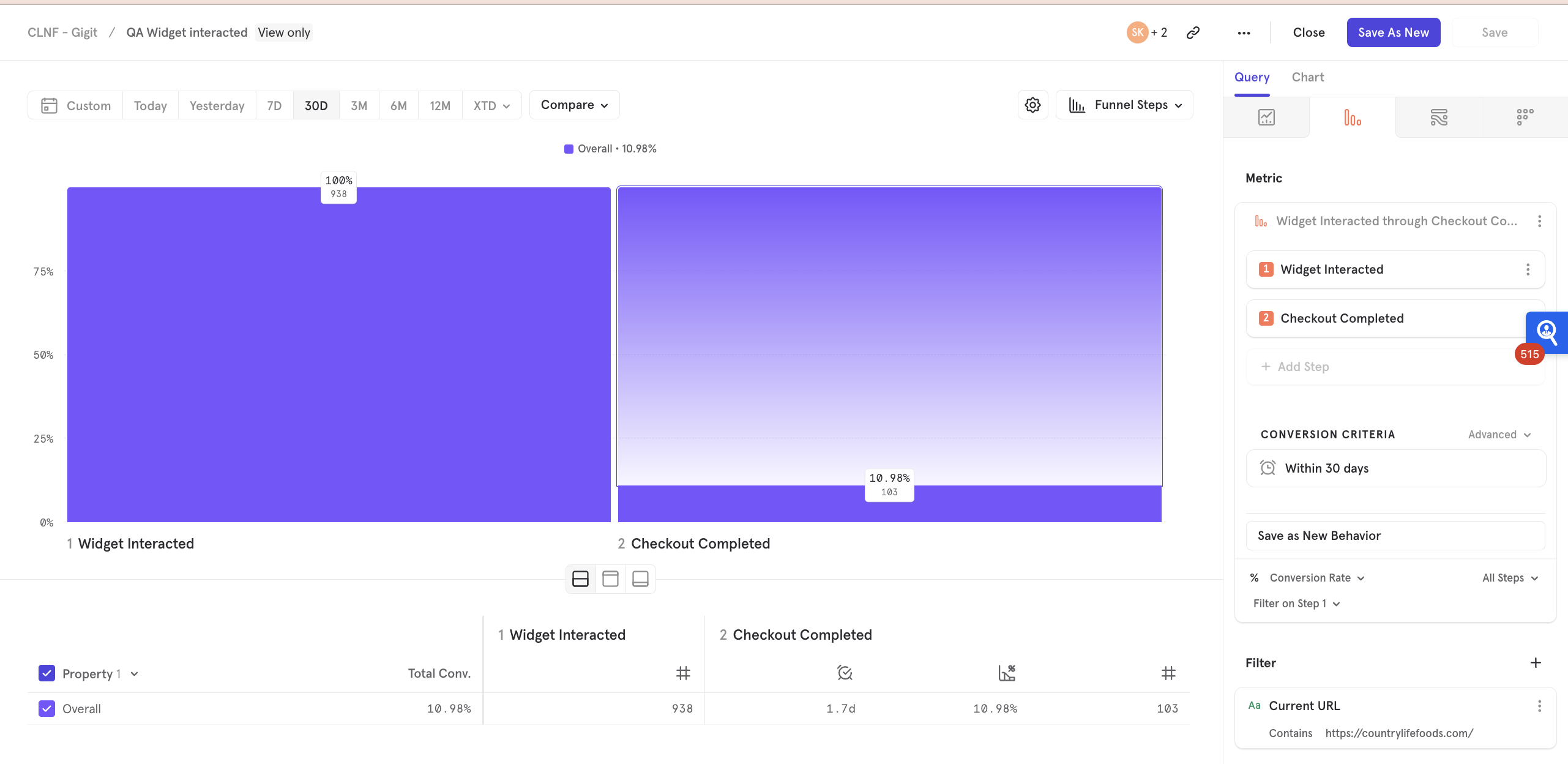Choose chart-only layout icon
The height and width of the screenshot is (764, 1568).
point(610,579)
